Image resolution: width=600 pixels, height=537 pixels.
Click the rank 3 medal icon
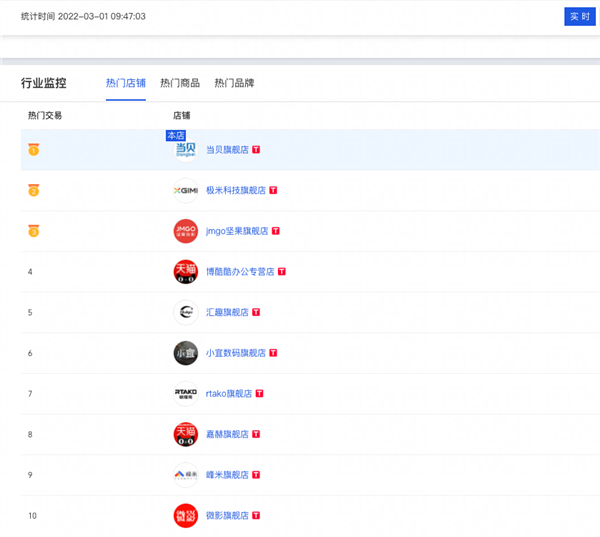pos(34,231)
